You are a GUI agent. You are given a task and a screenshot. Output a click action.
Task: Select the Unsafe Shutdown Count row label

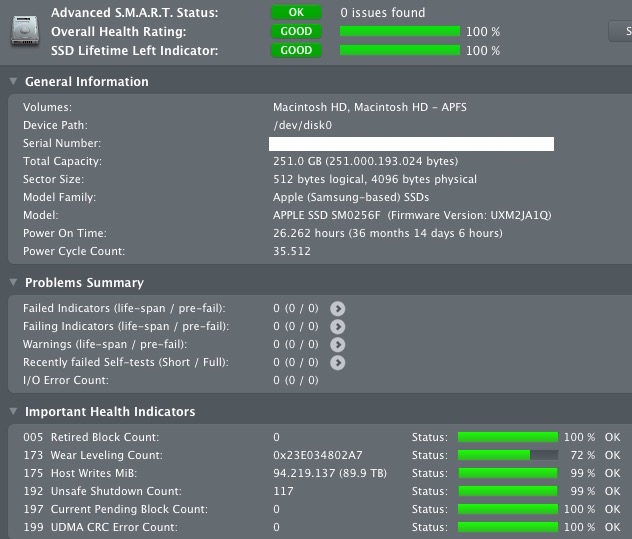(x=102, y=491)
